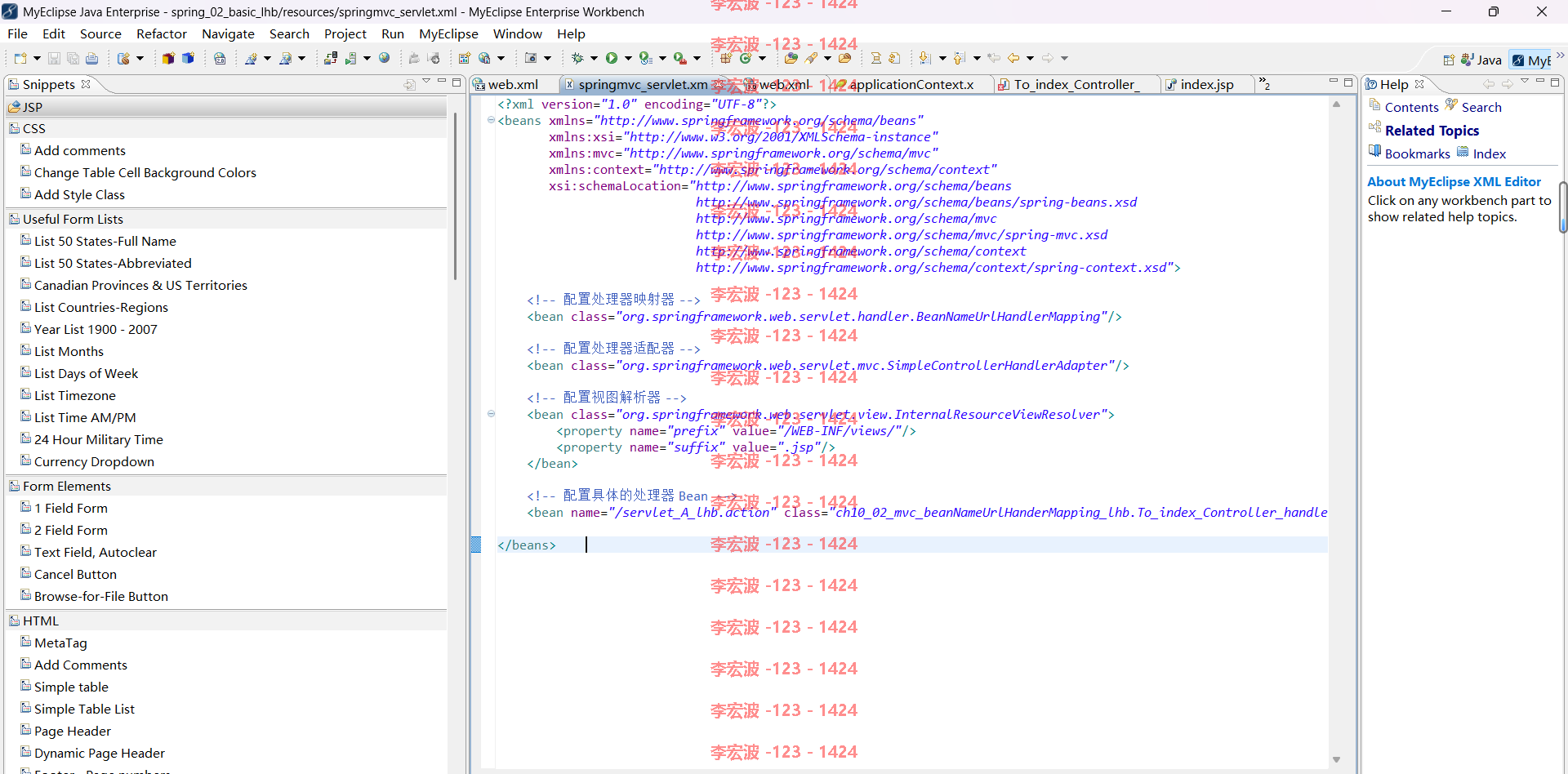Click the Open Type folder icon

pyautogui.click(x=791, y=58)
